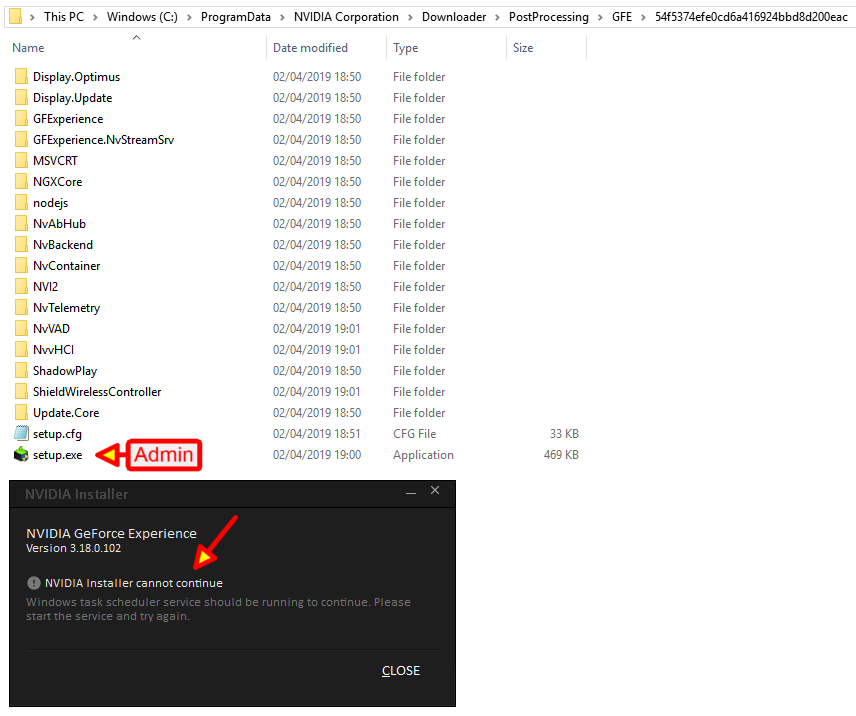
Task: Navigate to GFE breadcrumb
Action: coord(622,17)
